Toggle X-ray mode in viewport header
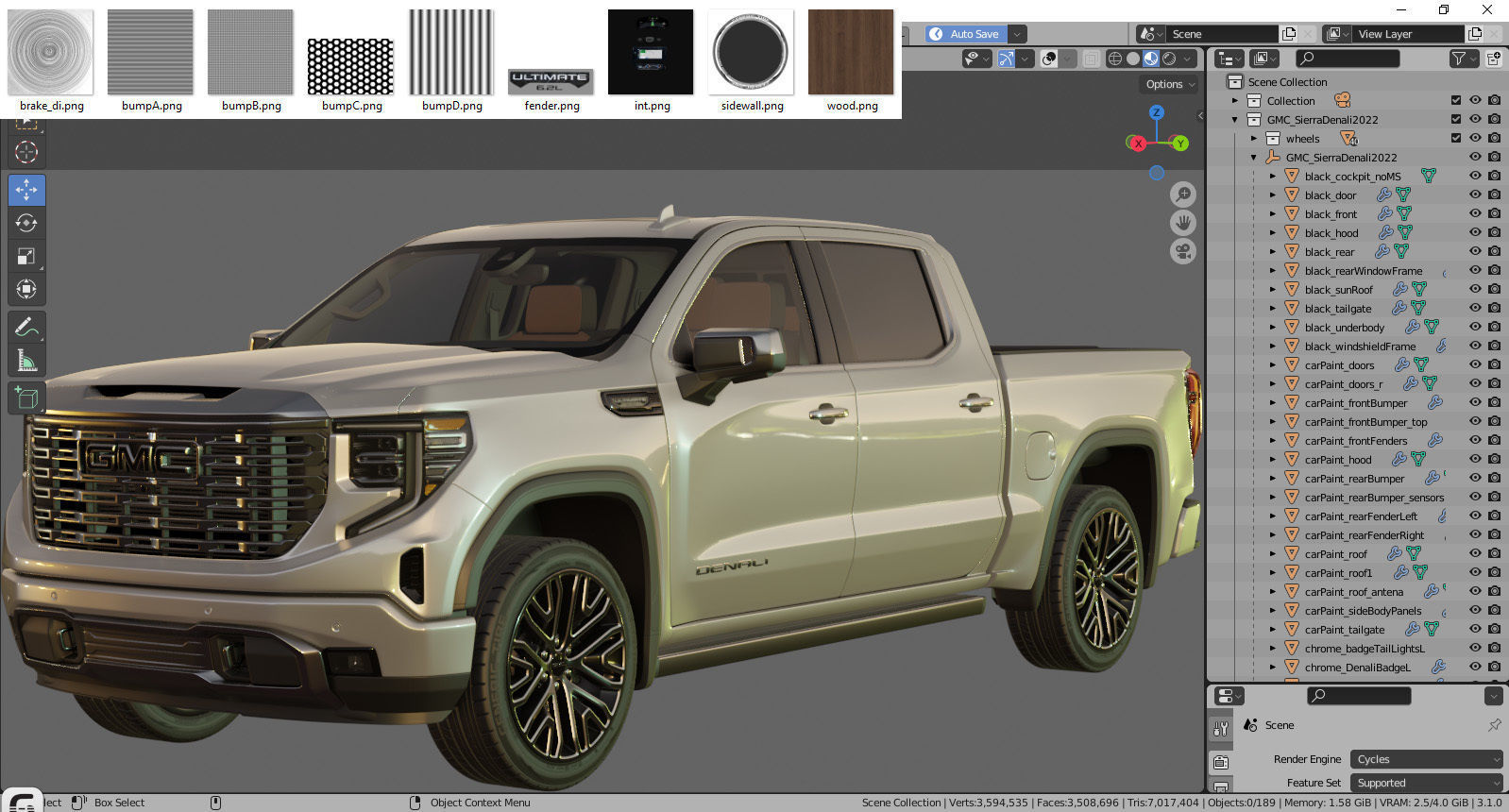 (1091, 59)
